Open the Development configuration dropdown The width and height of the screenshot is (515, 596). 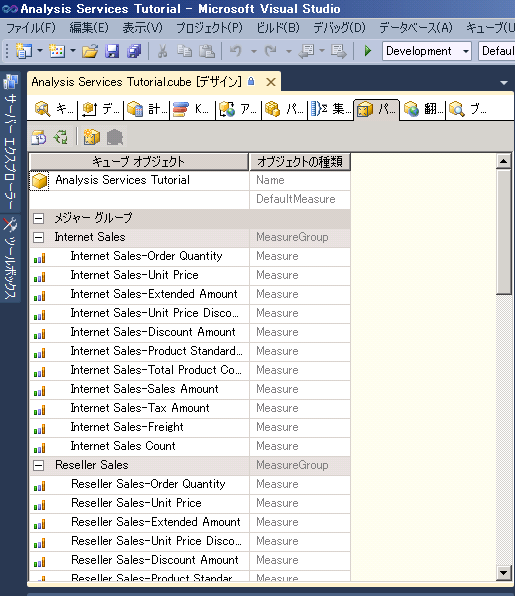click(466, 51)
